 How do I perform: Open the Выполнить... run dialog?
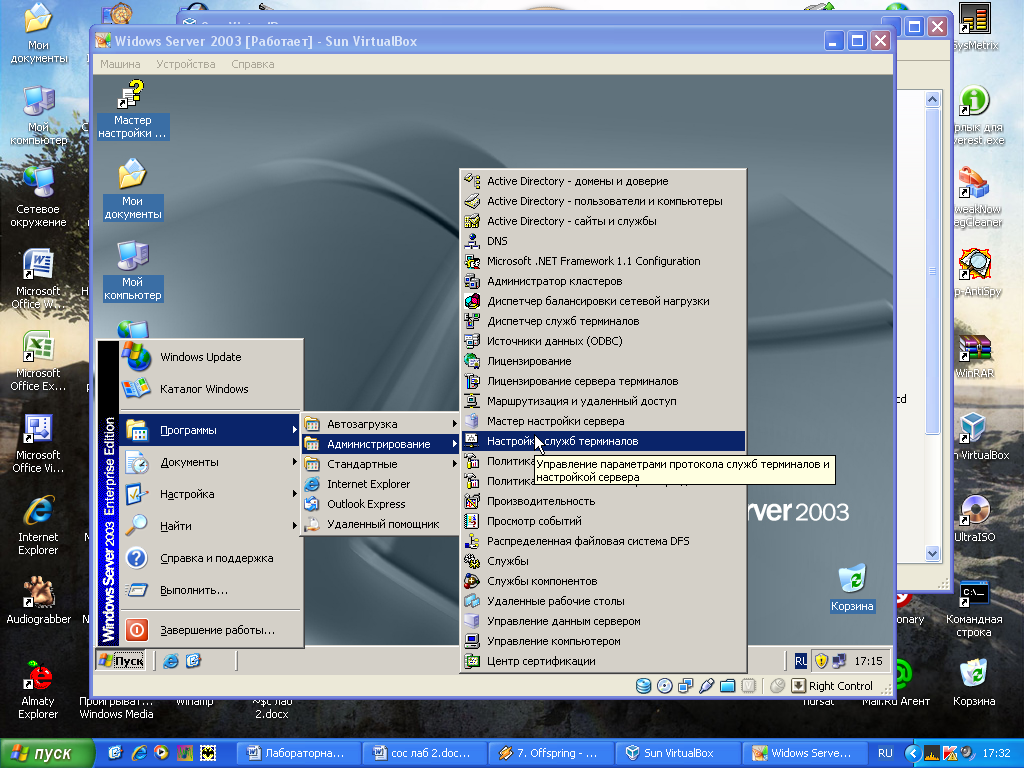point(210,590)
